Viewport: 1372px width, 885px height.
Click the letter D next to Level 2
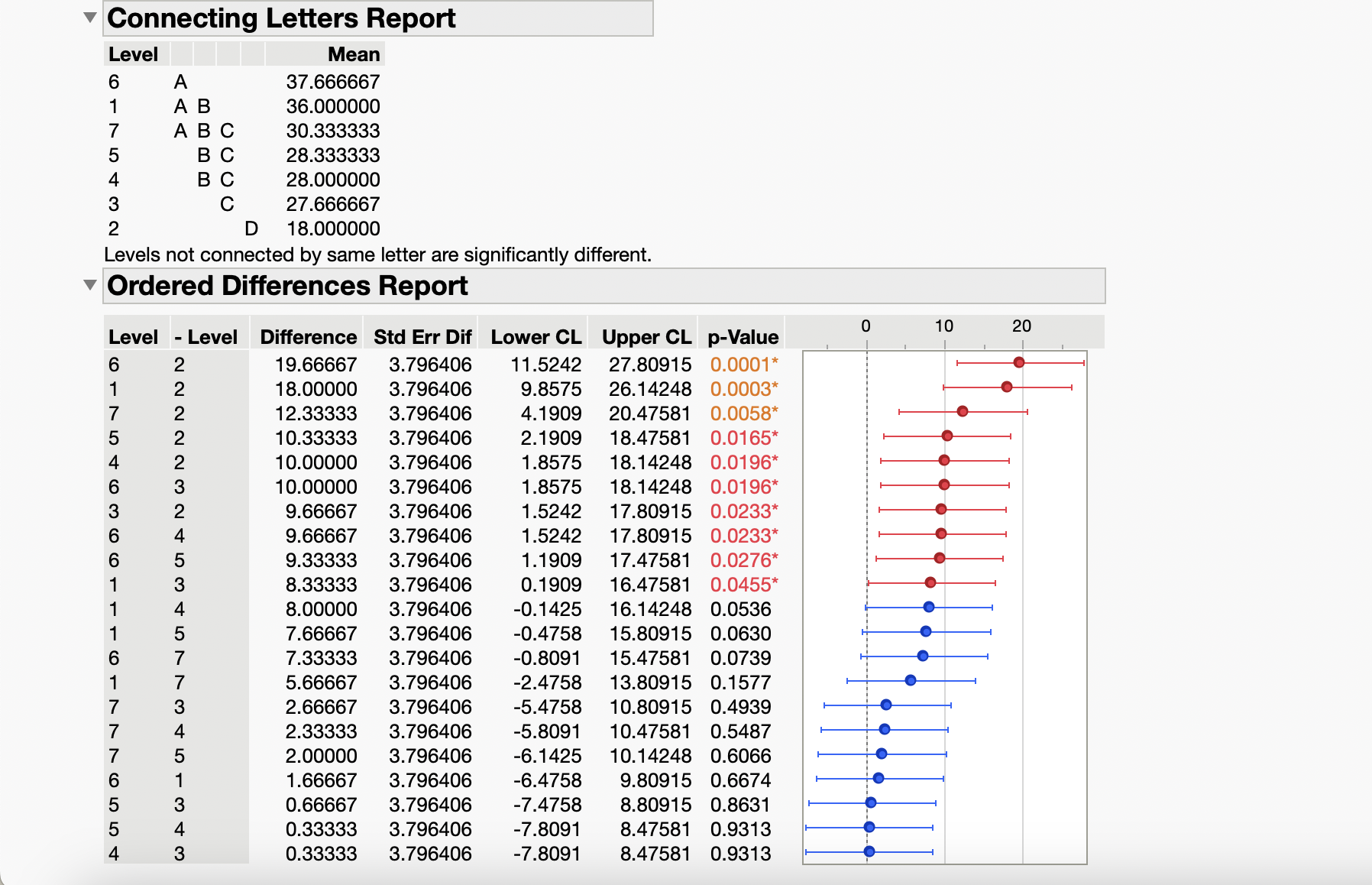(x=252, y=228)
